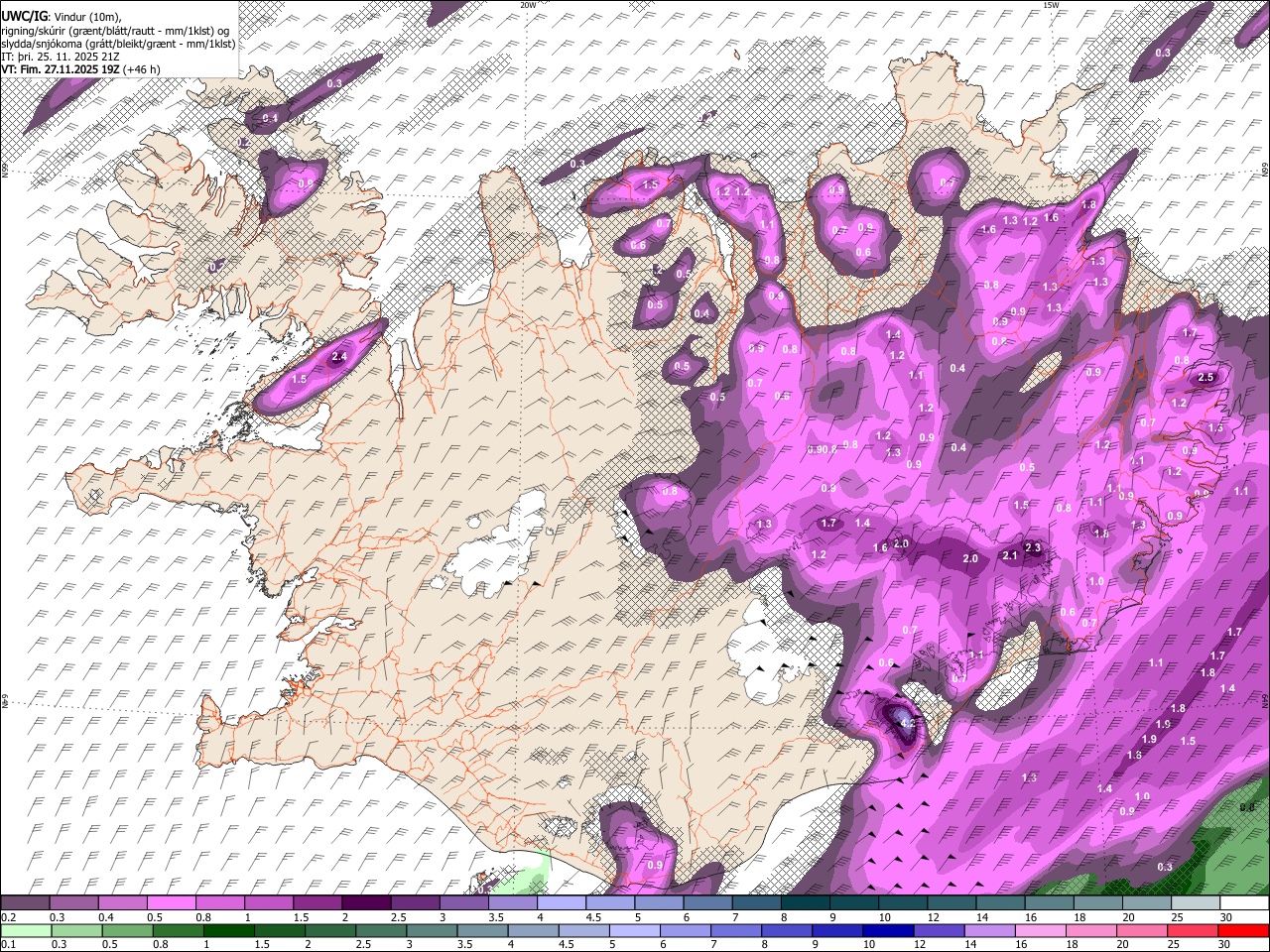The height and width of the screenshot is (952, 1270).
Task: Click the pale grey 25–30 swatch in top legend
Action: [x=1196, y=903]
